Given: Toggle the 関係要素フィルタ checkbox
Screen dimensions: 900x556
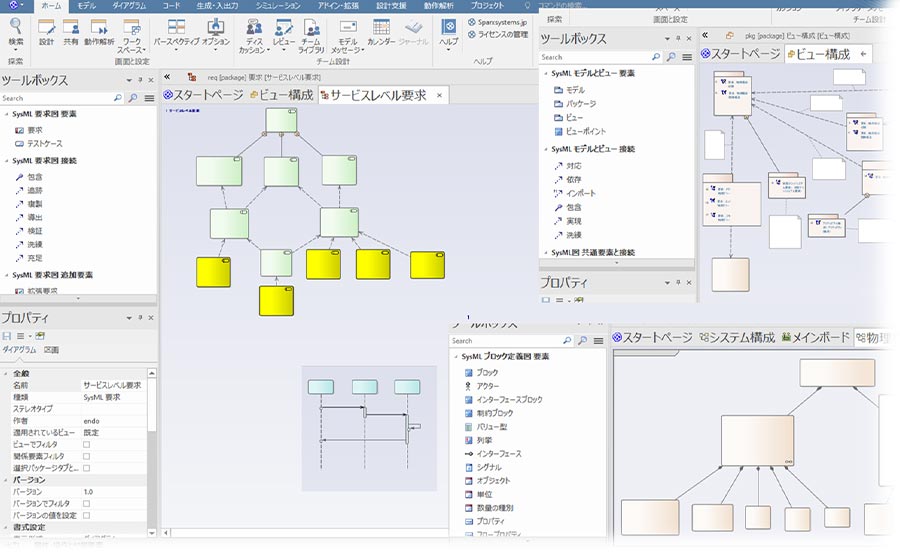Looking at the screenshot, I should (x=86, y=455).
